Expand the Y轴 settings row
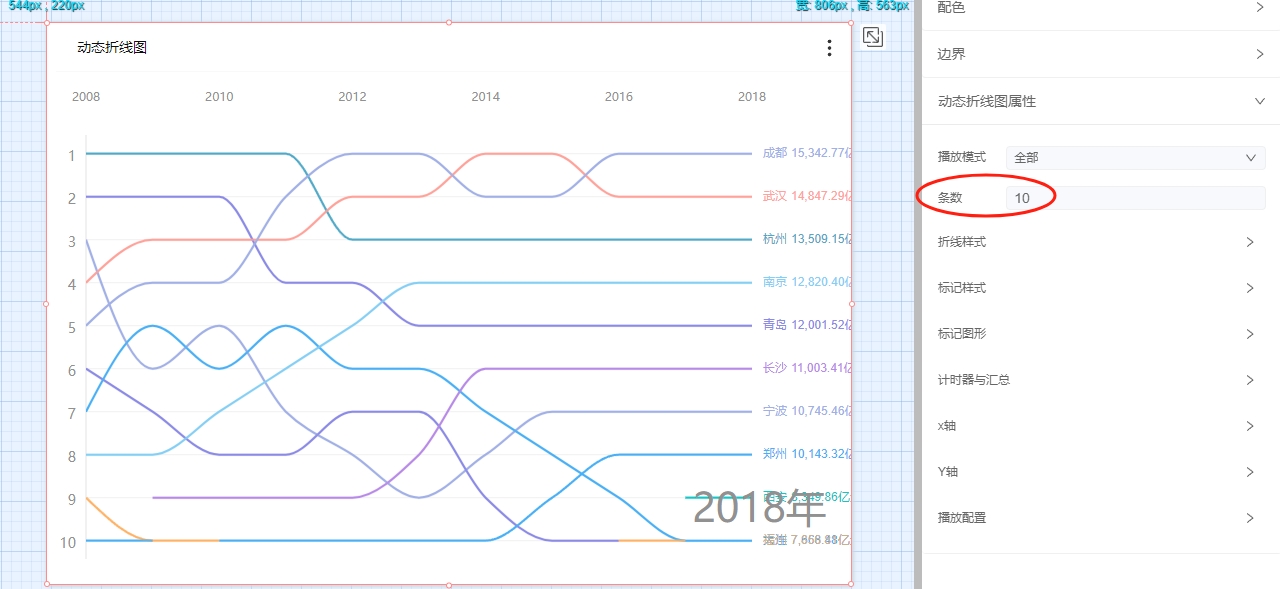The image size is (1280, 589). click(x=1100, y=472)
